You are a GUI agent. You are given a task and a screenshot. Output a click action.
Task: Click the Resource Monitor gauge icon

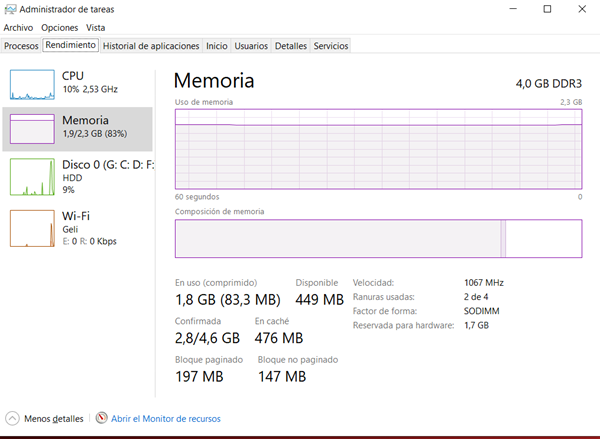101,418
